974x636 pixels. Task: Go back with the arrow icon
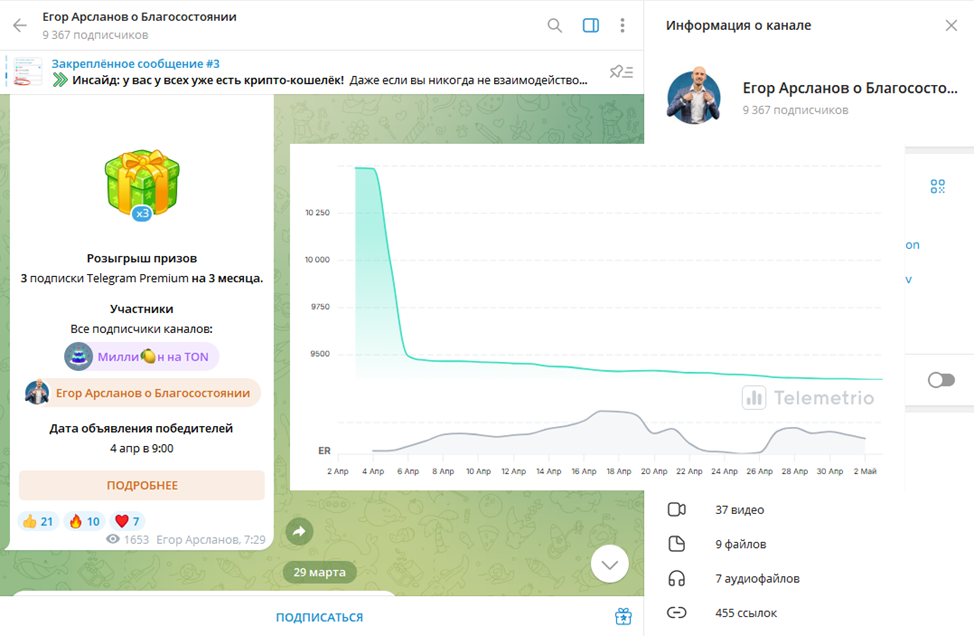(20, 25)
